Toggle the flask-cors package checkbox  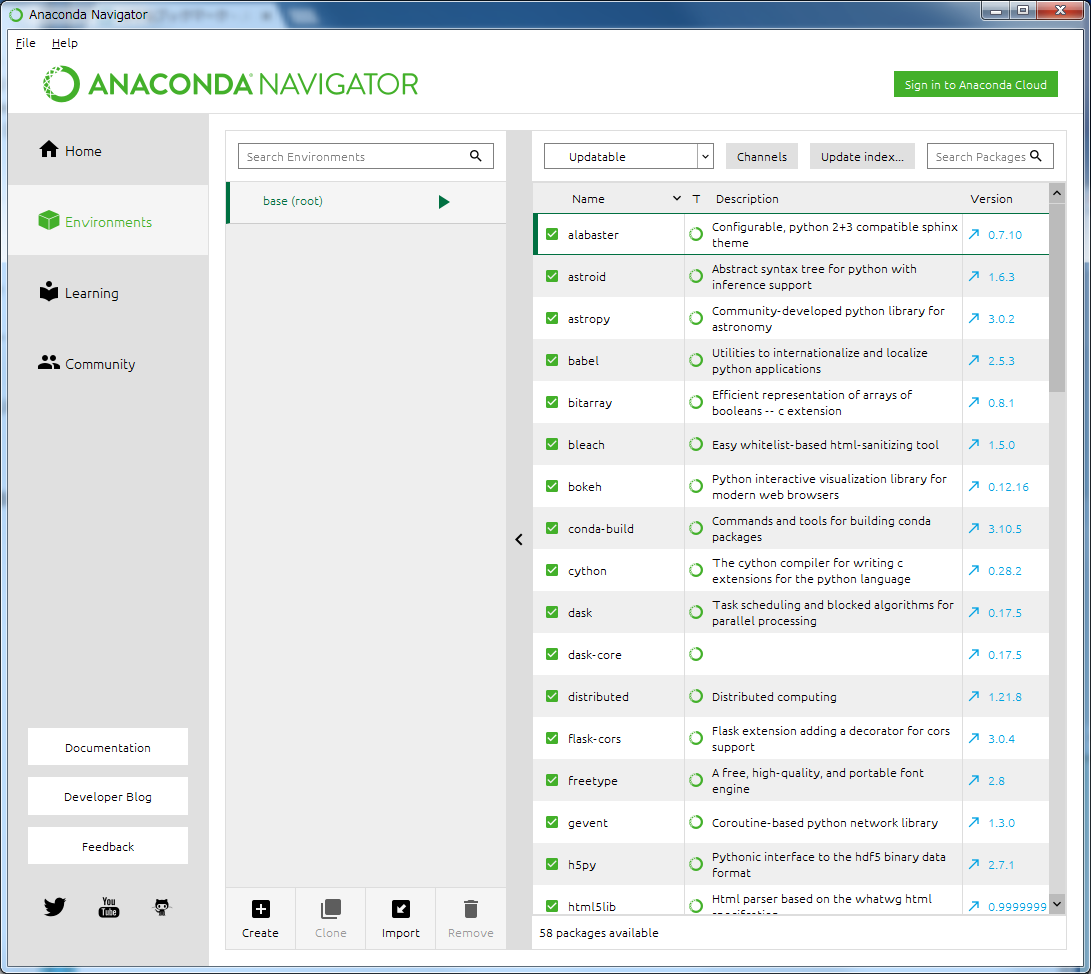point(552,738)
